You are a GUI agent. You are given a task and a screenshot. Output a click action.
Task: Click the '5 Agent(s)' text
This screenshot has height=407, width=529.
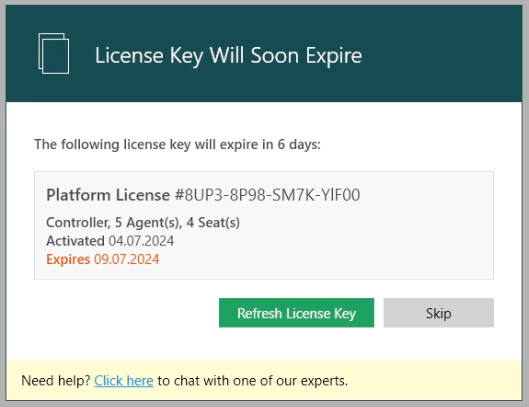[x=148, y=223]
